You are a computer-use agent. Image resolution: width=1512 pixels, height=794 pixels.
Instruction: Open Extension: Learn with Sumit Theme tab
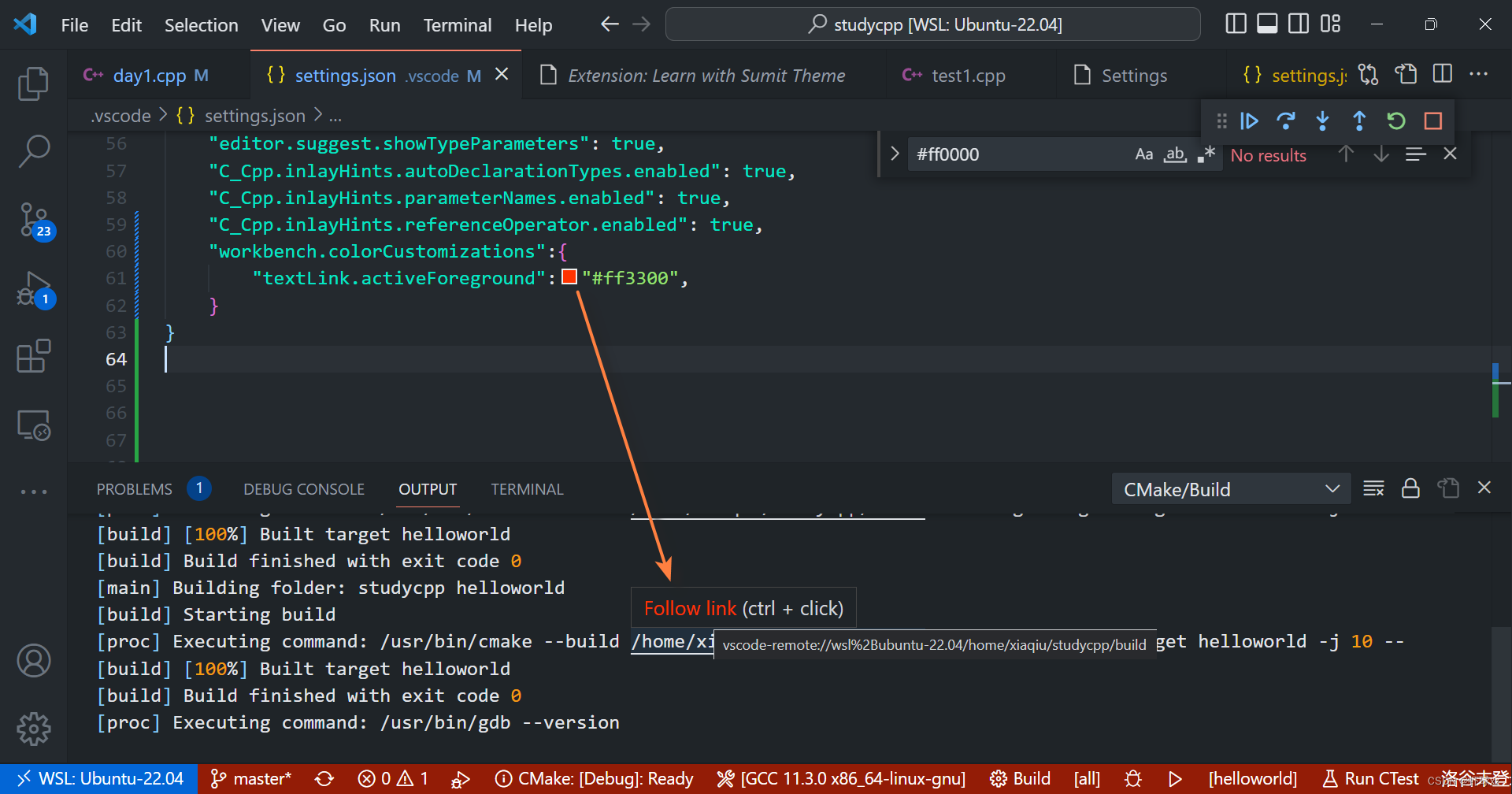706,76
